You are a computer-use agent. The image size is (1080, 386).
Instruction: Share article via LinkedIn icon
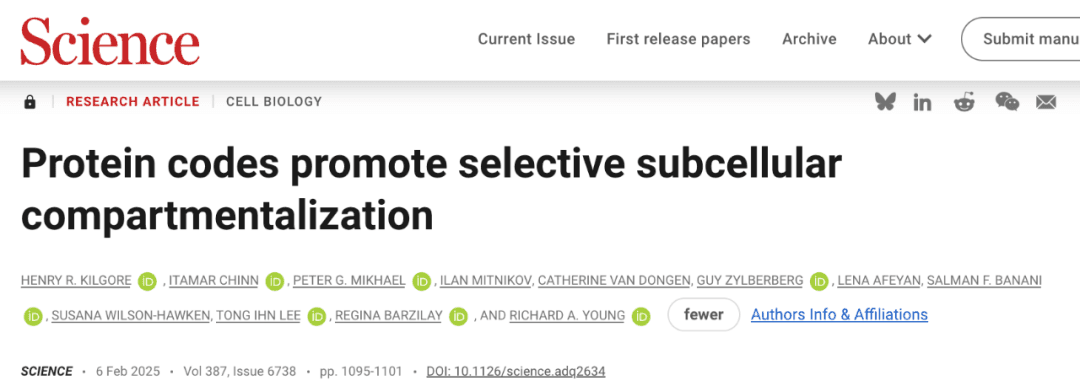tap(922, 103)
